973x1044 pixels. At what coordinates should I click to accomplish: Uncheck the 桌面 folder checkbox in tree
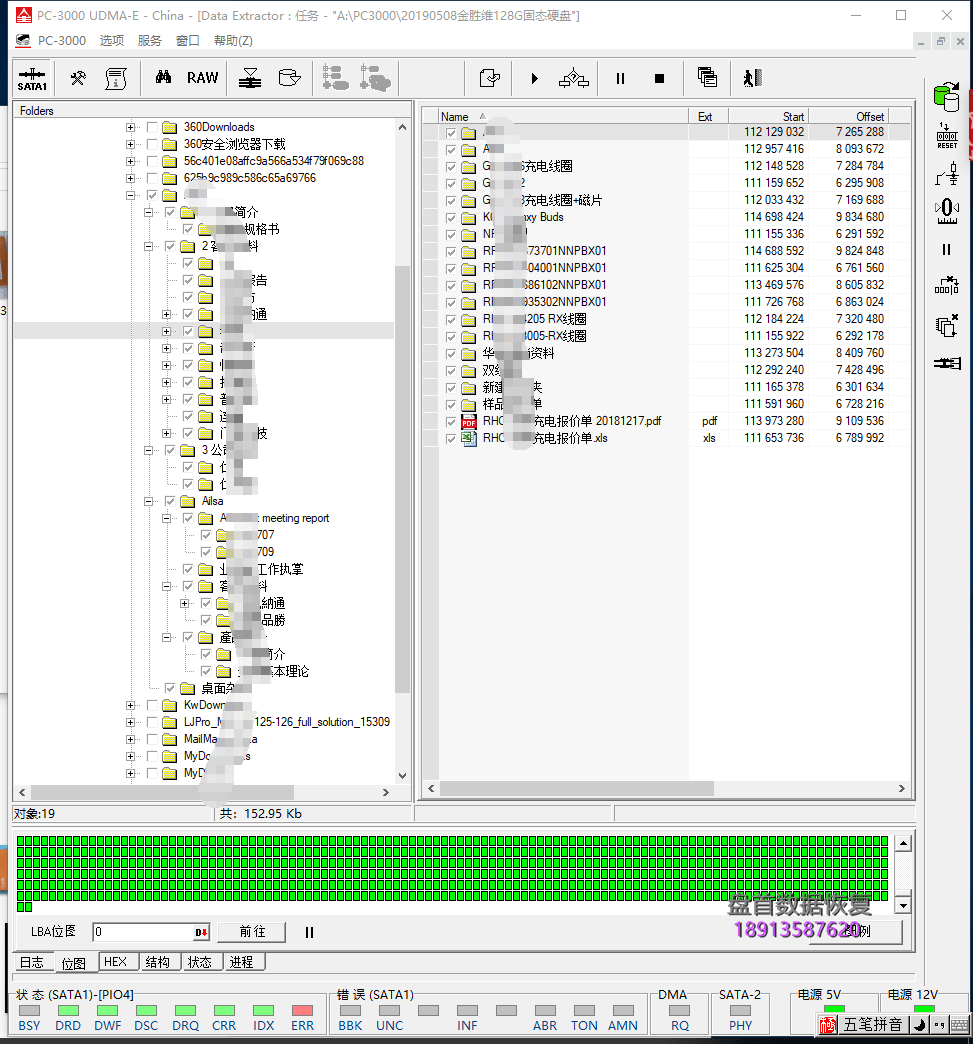click(x=170, y=688)
